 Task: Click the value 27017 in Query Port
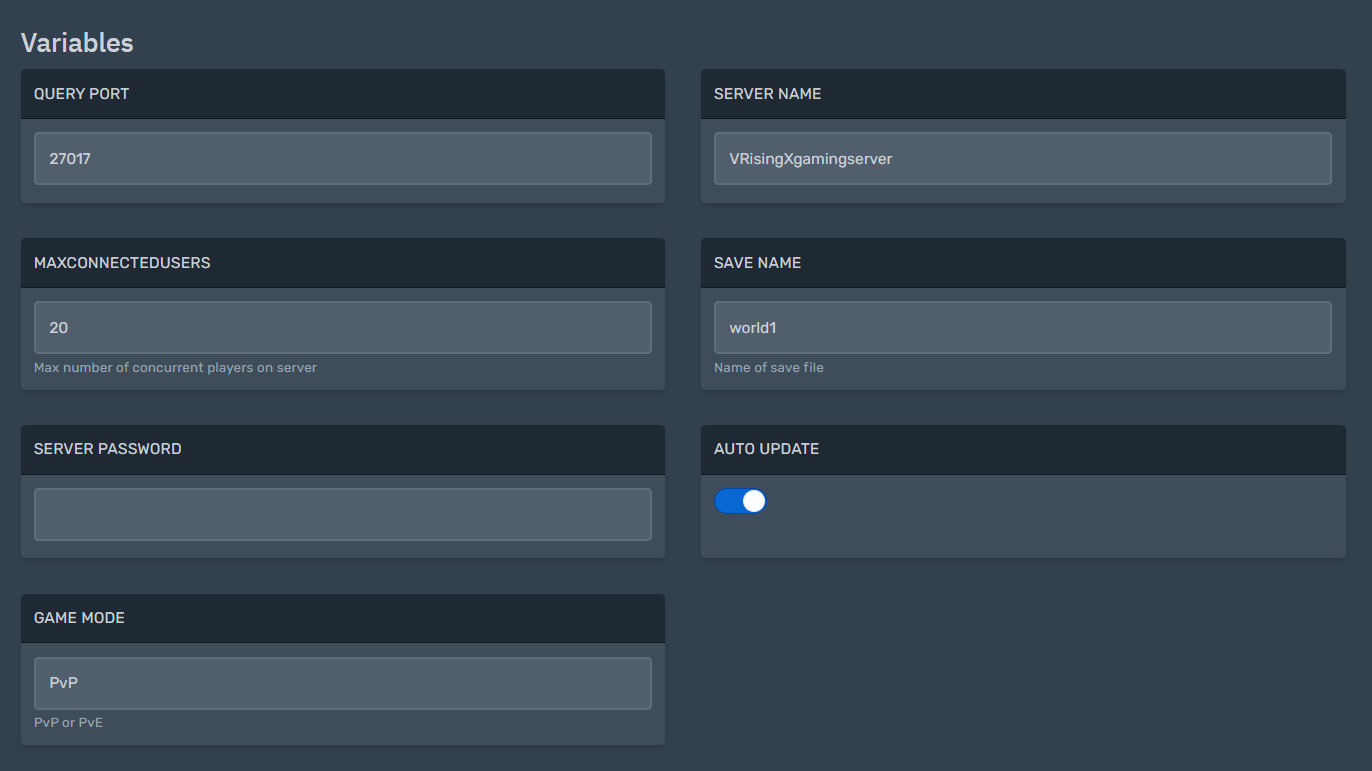pyautogui.click(x=66, y=158)
